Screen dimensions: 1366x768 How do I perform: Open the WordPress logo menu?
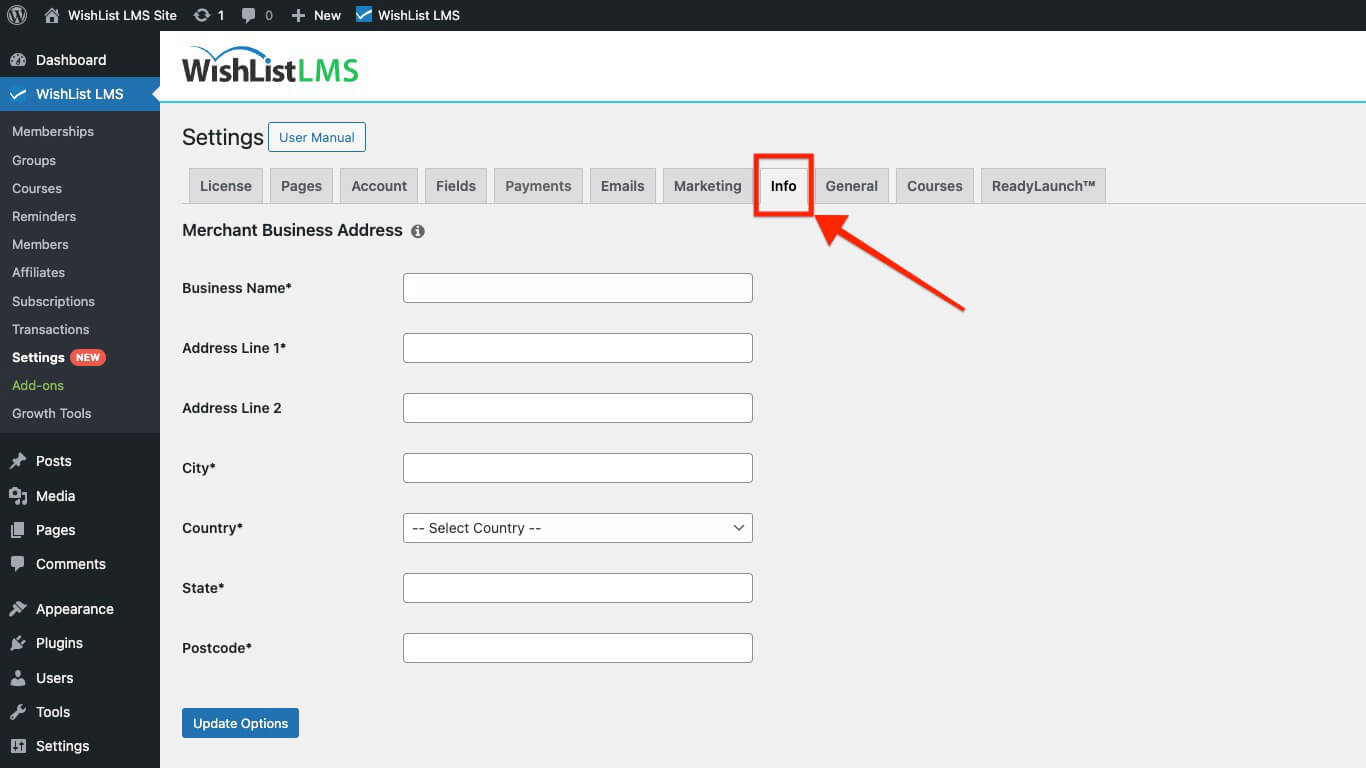click(x=16, y=15)
